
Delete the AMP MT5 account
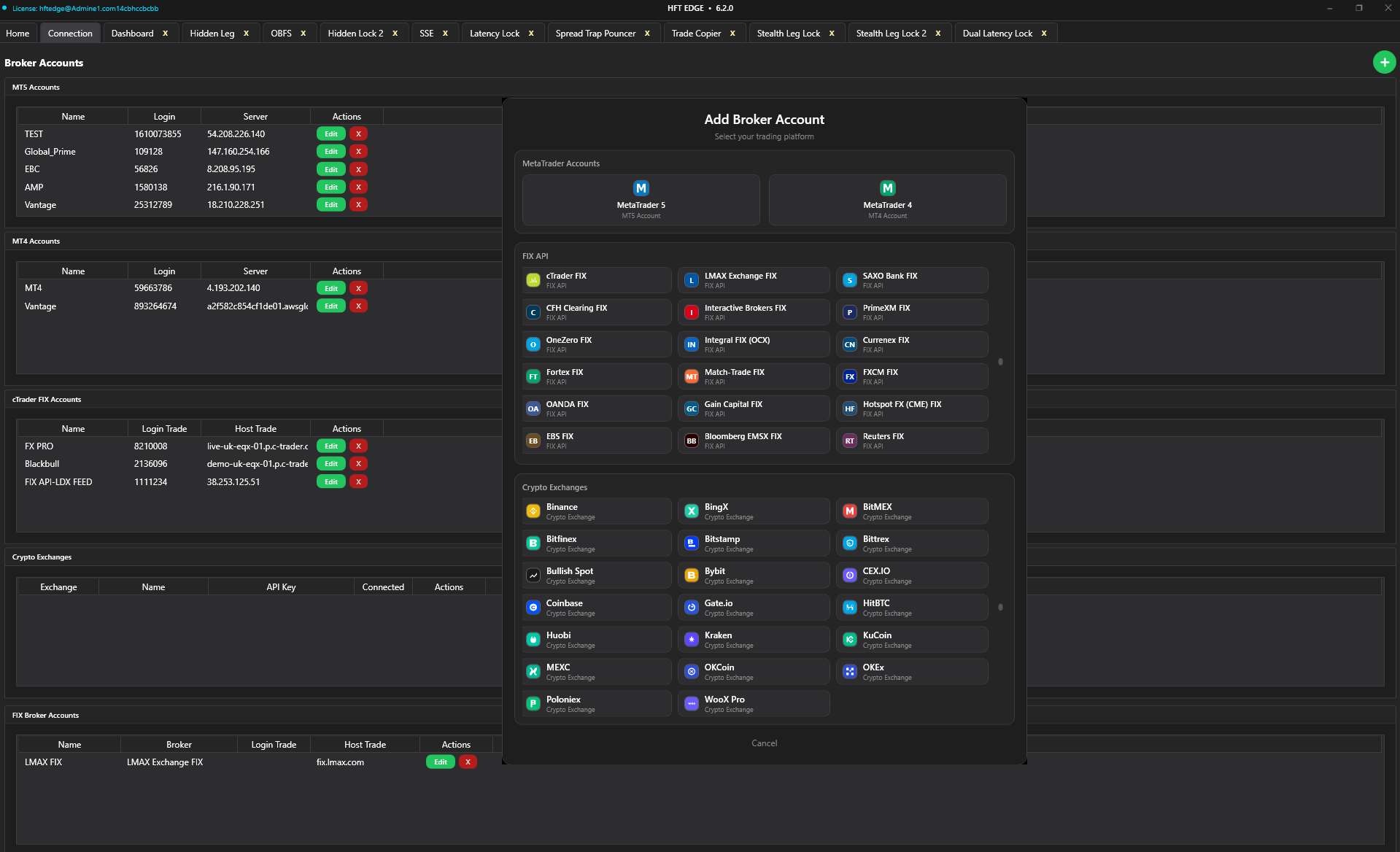[358, 187]
